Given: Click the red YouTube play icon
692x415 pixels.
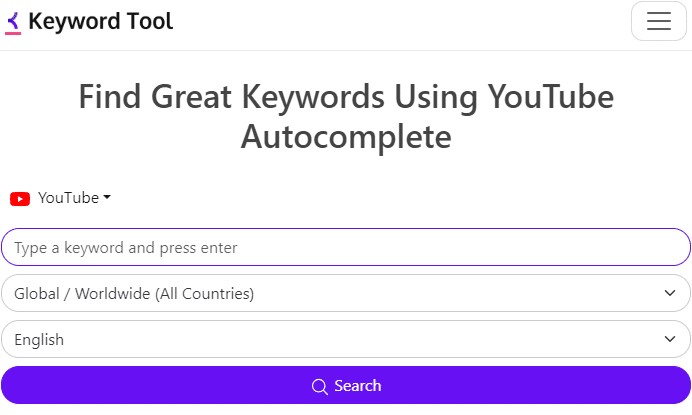Looking at the screenshot, I should [20, 198].
